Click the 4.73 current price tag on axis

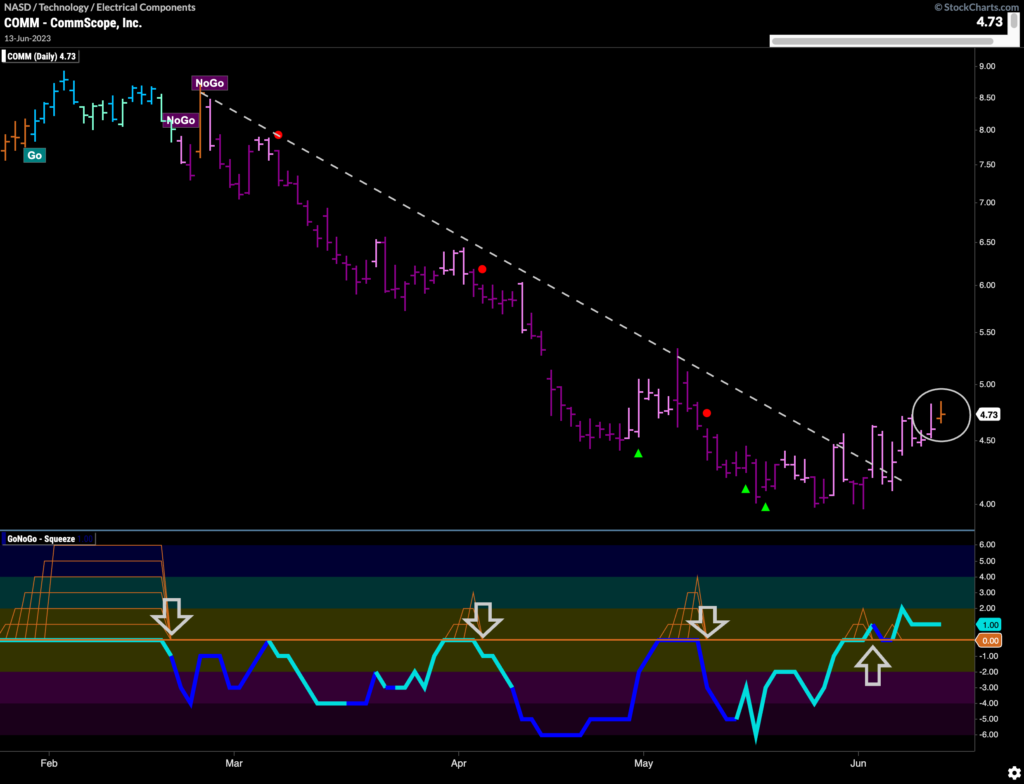[x=990, y=414]
